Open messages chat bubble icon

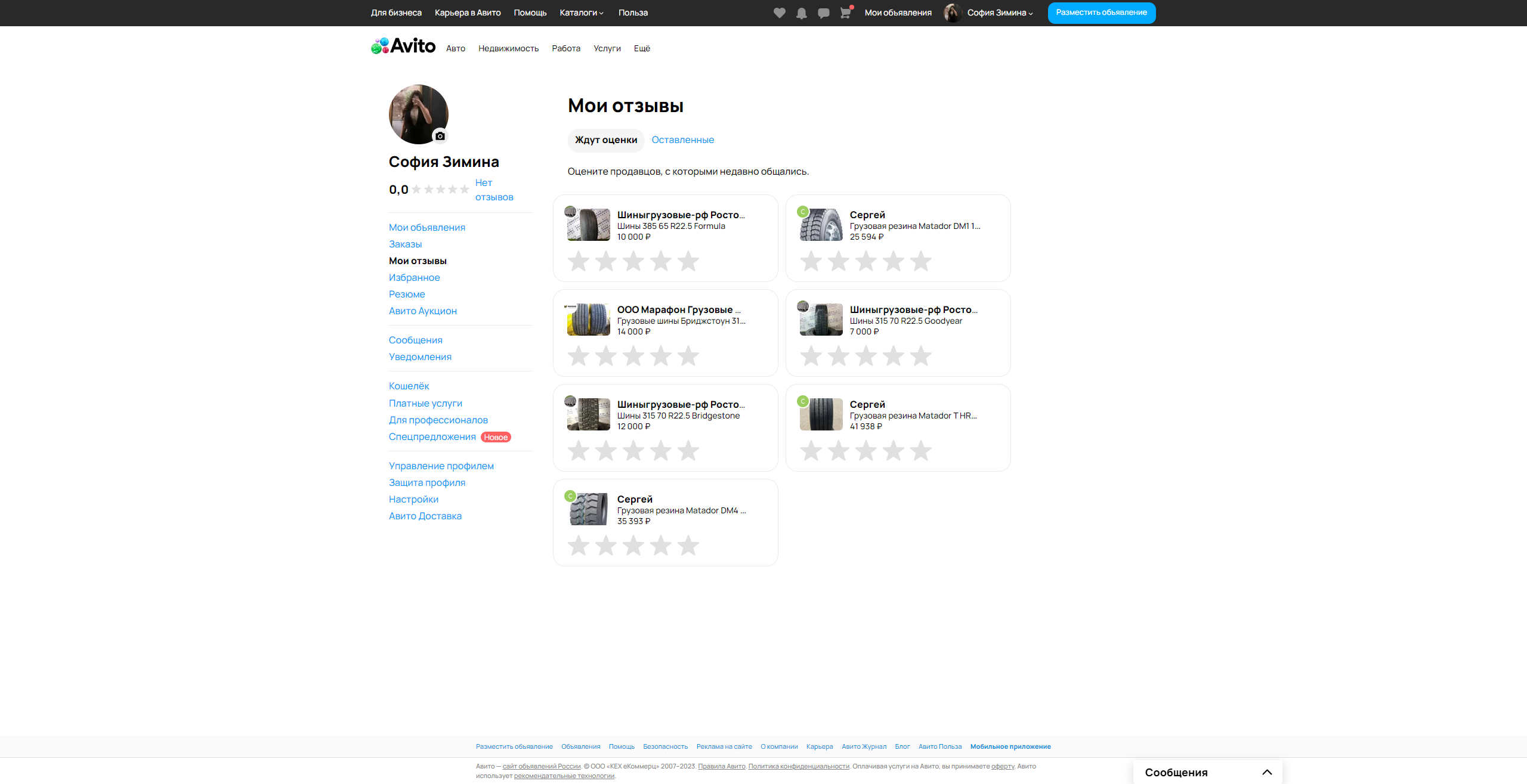tap(823, 13)
